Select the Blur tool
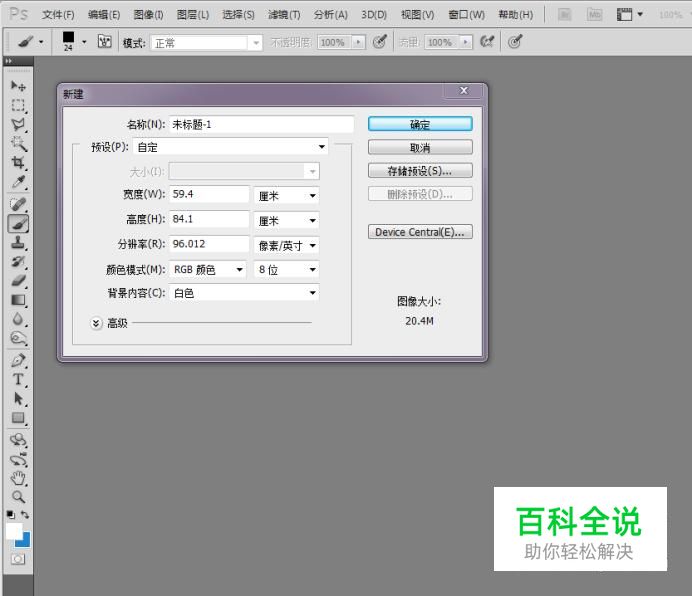The height and width of the screenshot is (596, 692). [18, 319]
